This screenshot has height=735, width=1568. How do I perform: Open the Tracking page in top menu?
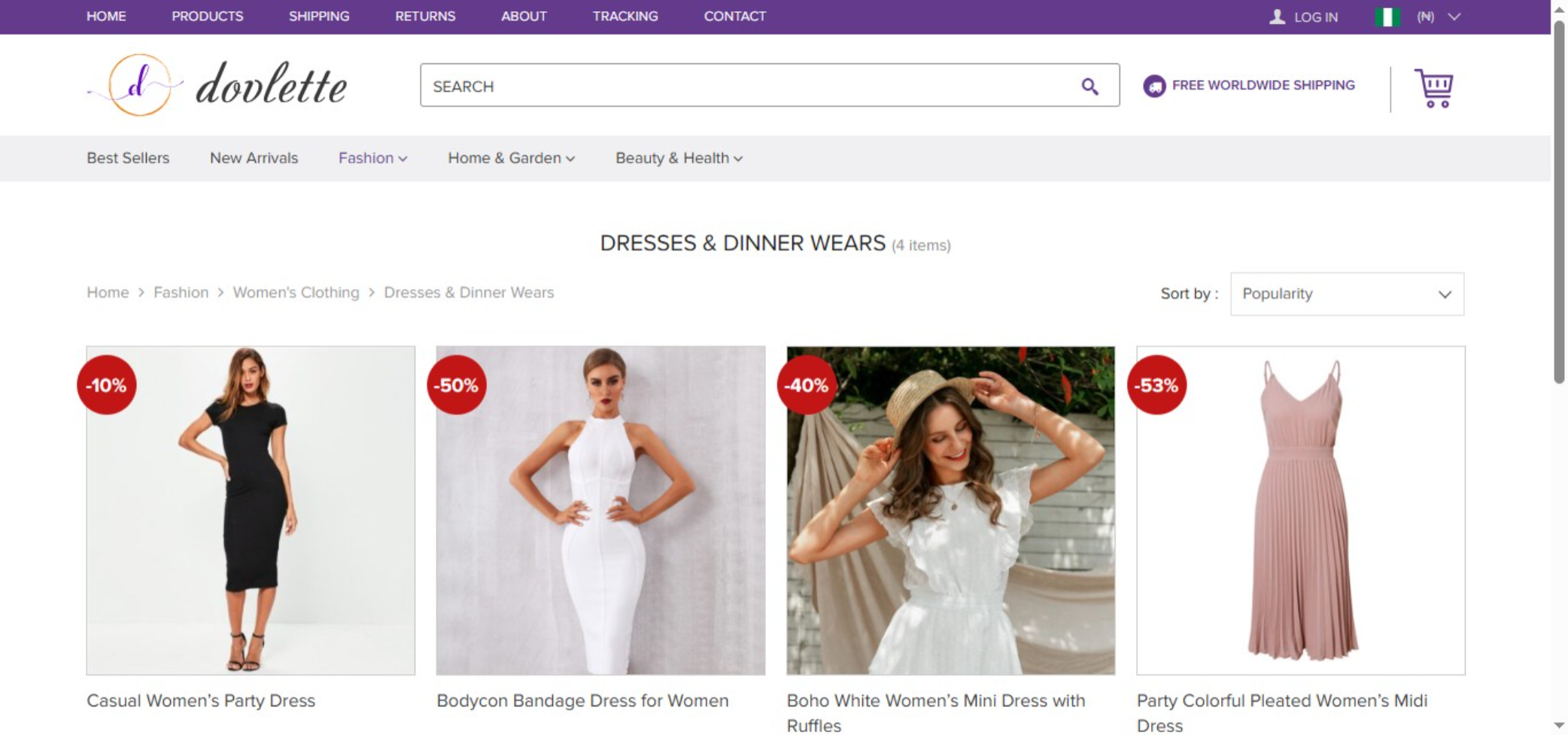[x=624, y=17]
